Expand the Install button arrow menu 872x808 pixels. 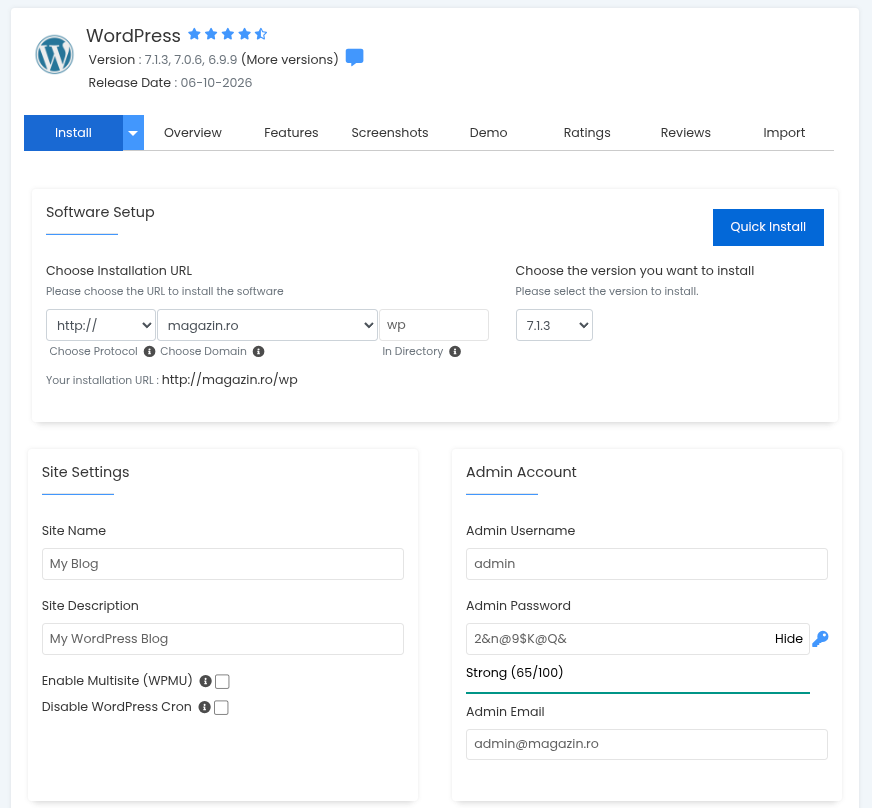click(133, 133)
